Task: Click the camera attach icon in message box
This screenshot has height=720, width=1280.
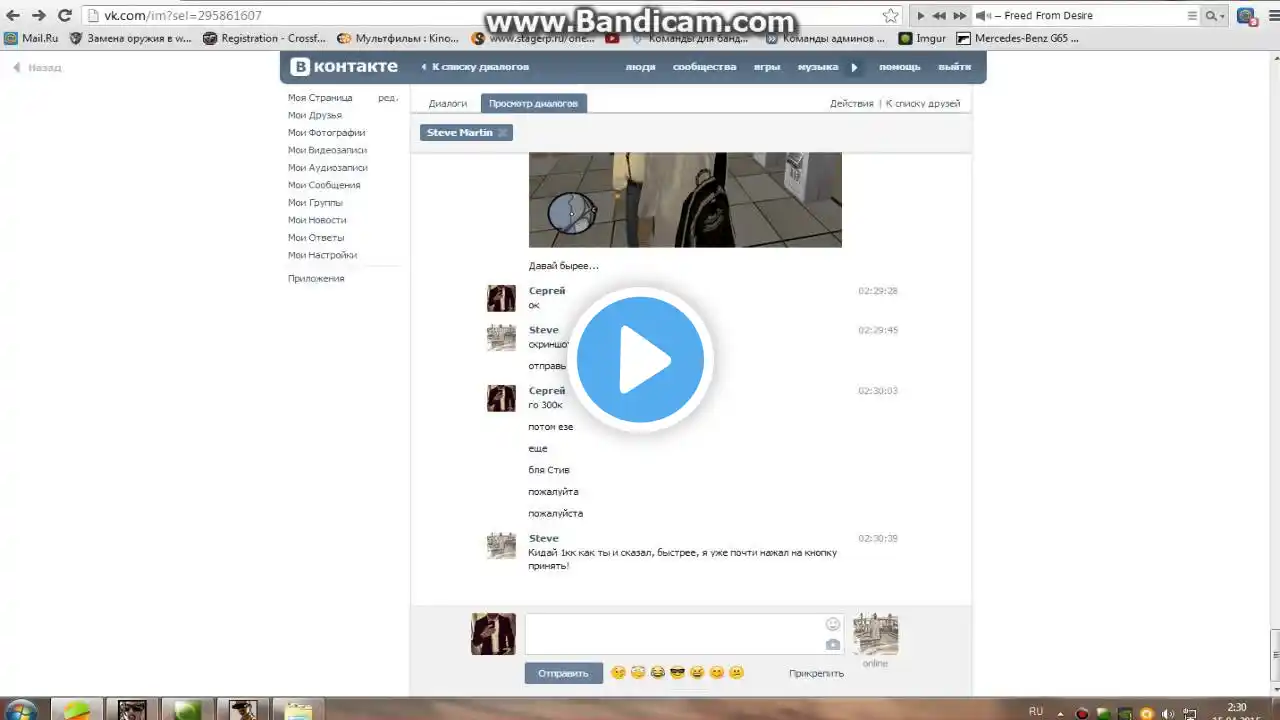Action: pyautogui.click(x=832, y=644)
